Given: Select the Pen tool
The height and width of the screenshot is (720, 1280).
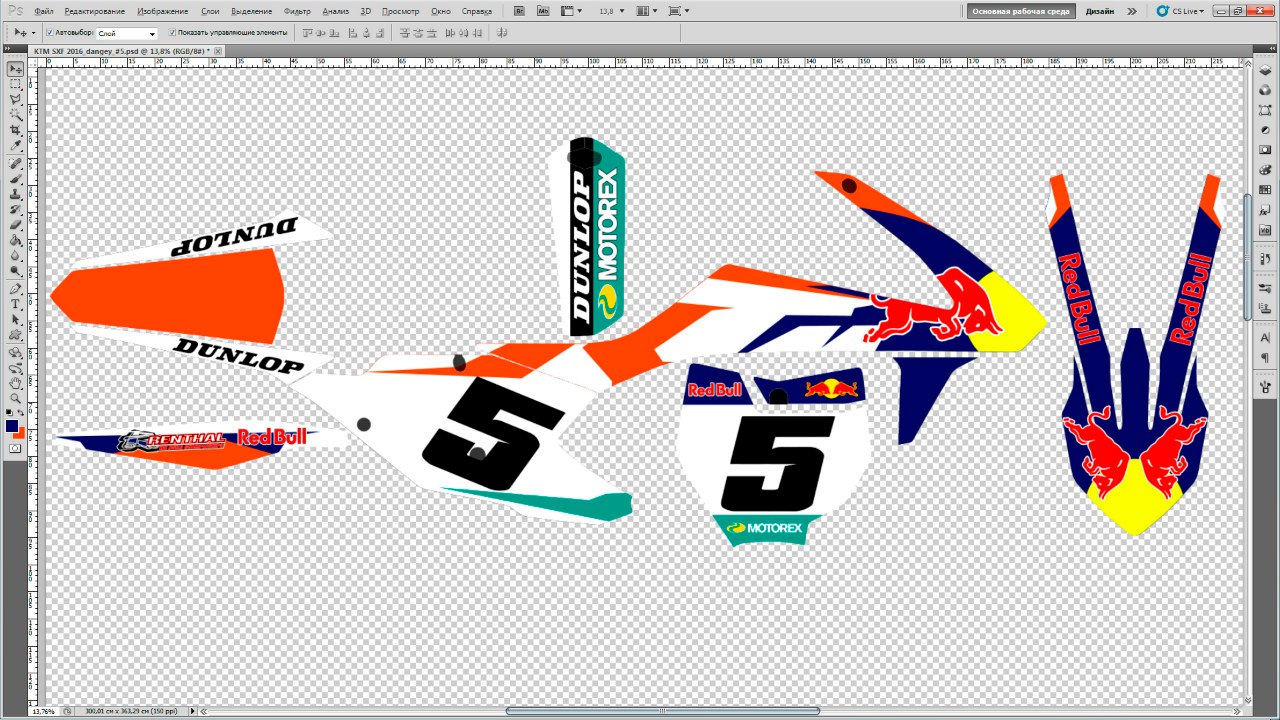Looking at the screenshot, I should click(x=16, y=289).
